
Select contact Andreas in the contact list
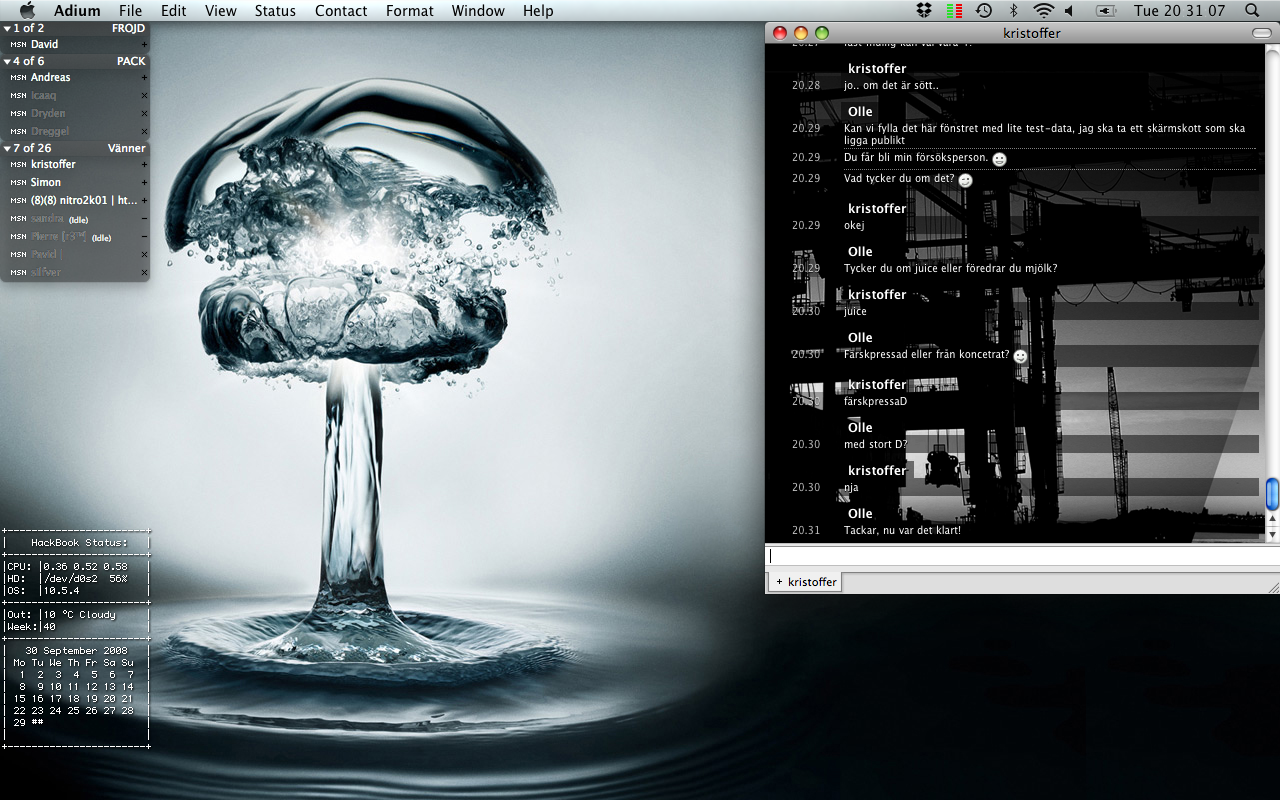[x=75, y=78]
